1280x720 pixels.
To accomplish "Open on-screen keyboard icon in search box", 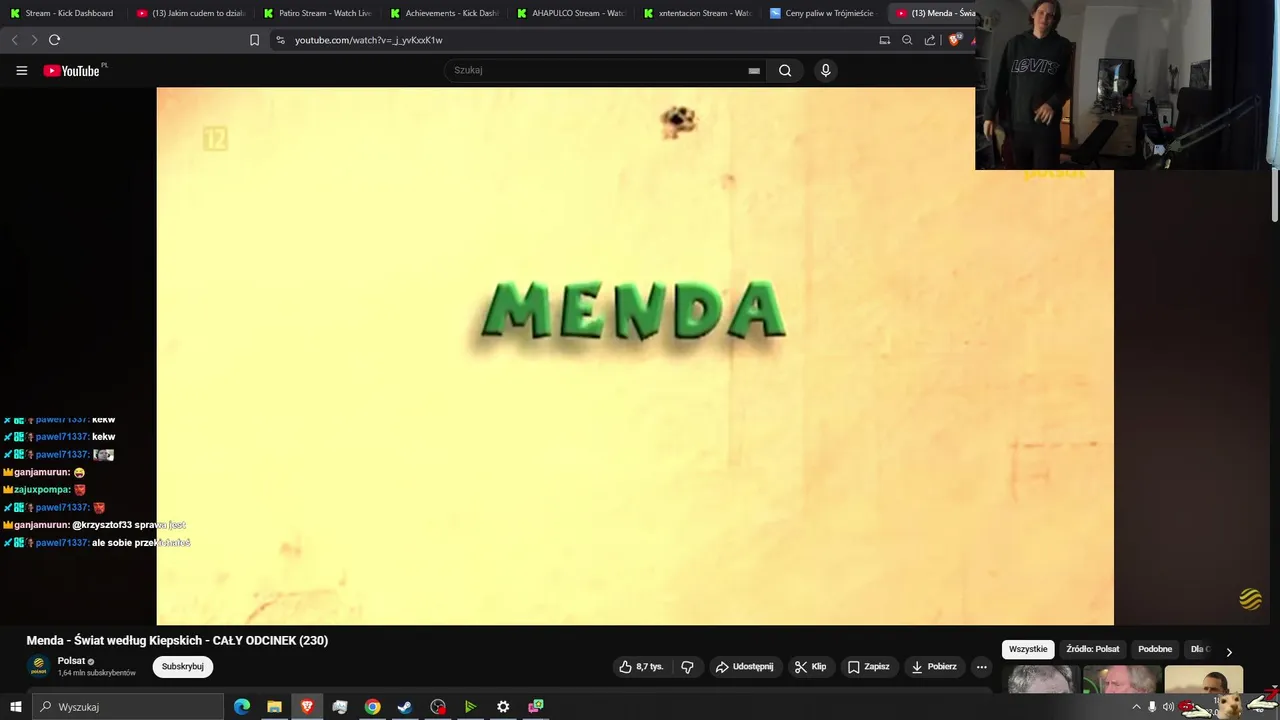I will [754, 71].
